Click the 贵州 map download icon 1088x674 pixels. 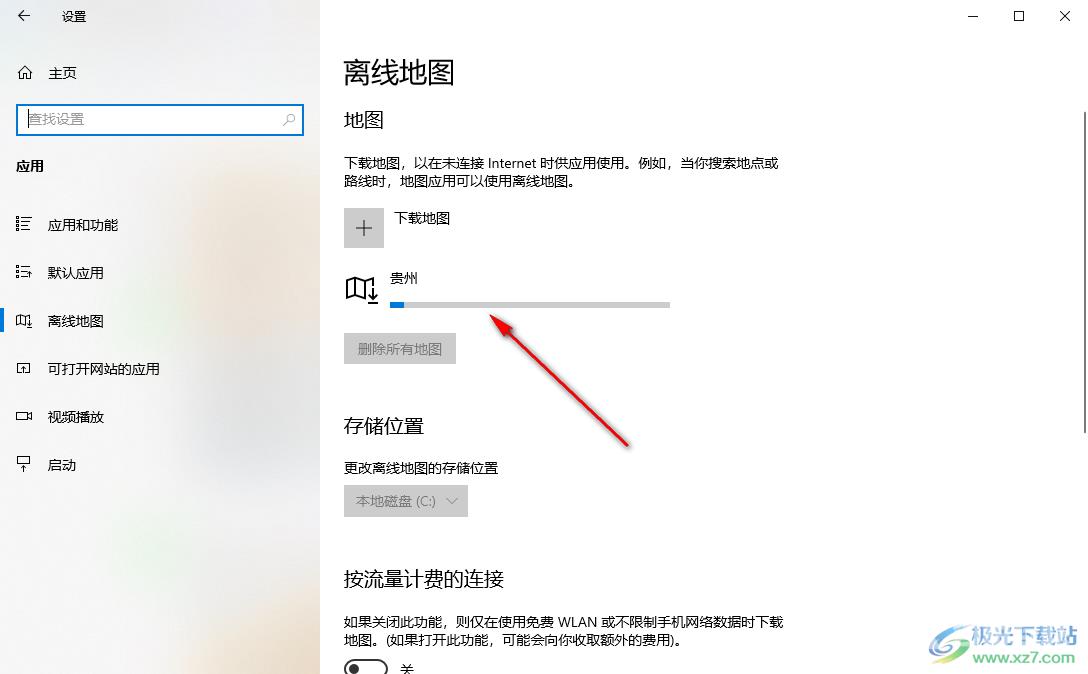362,290
